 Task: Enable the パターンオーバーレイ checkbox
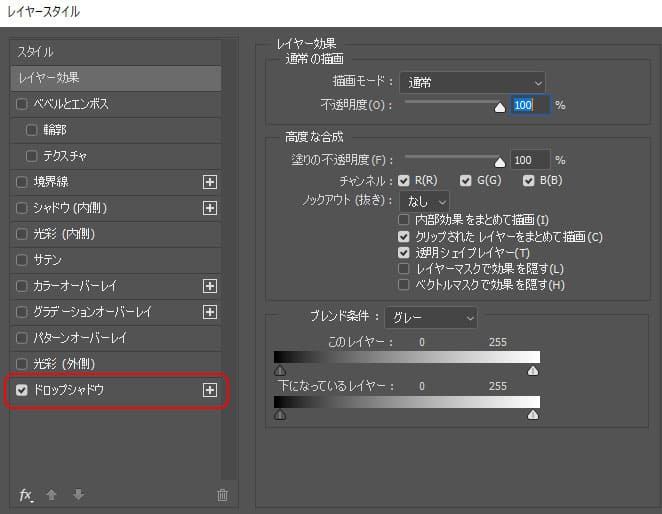point(22,338)
